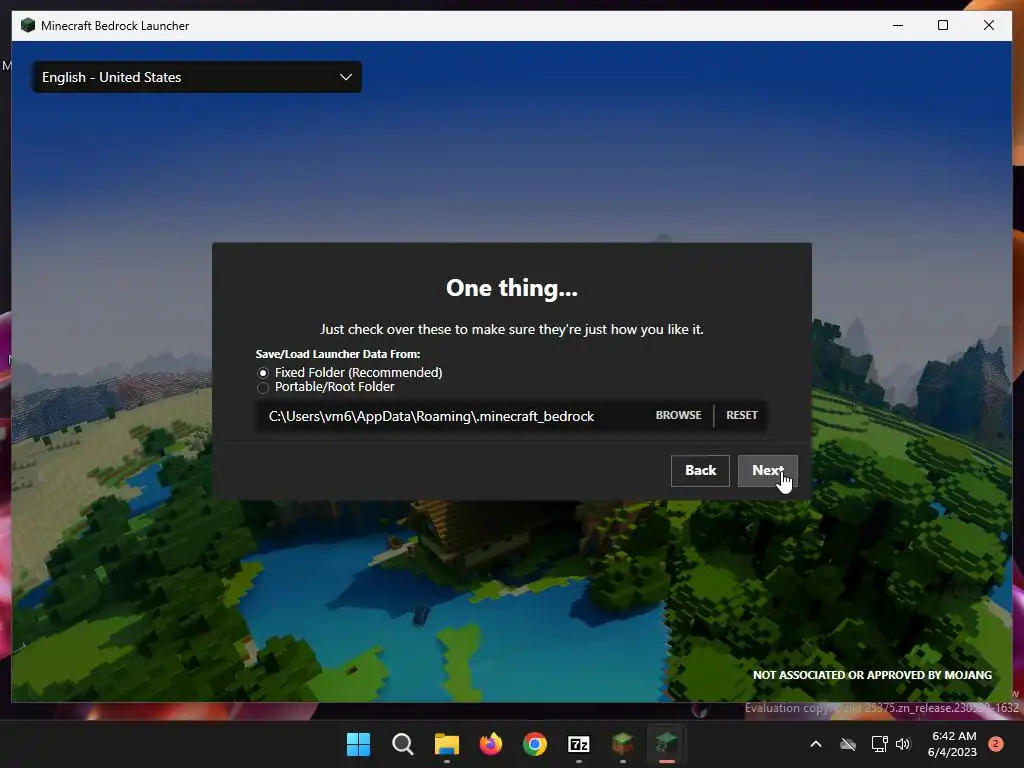The image size is (1024, 768).
Task: Open the Windows Start menu
Action: [358, 744]
